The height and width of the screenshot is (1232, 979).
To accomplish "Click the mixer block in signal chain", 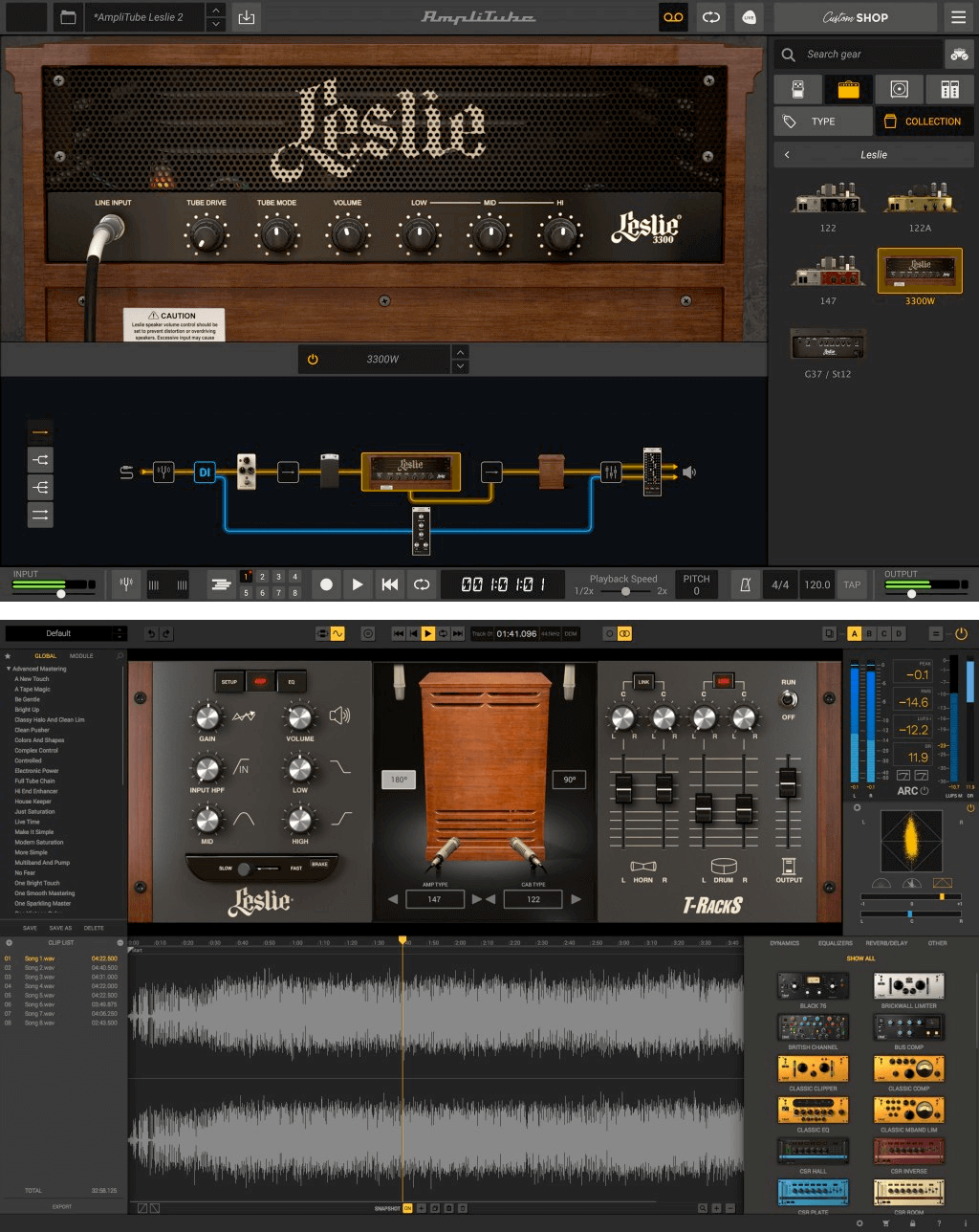I will coord(611,472).
